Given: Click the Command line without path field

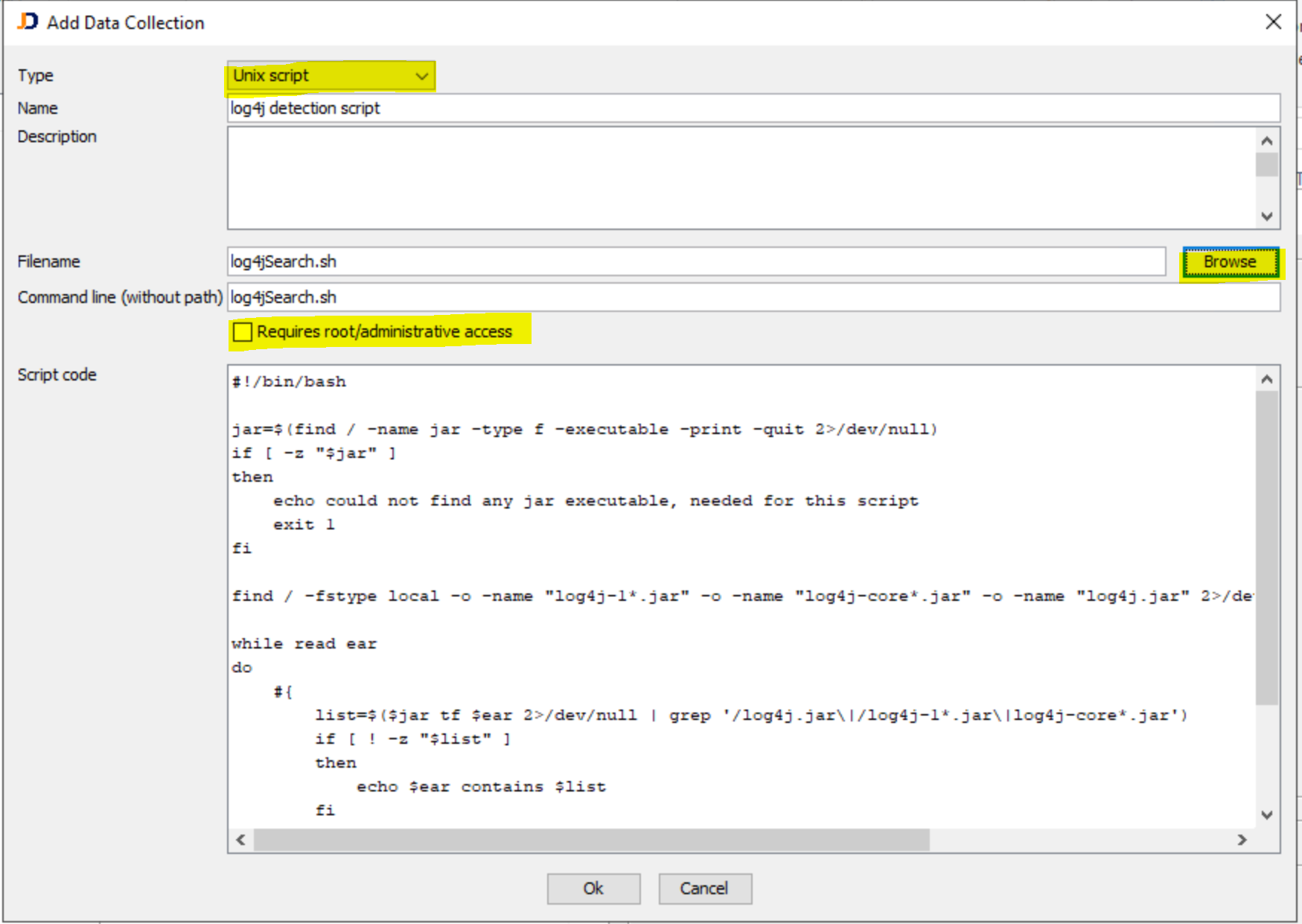Looking at the screenshot, I should click(x=670, y=297).
